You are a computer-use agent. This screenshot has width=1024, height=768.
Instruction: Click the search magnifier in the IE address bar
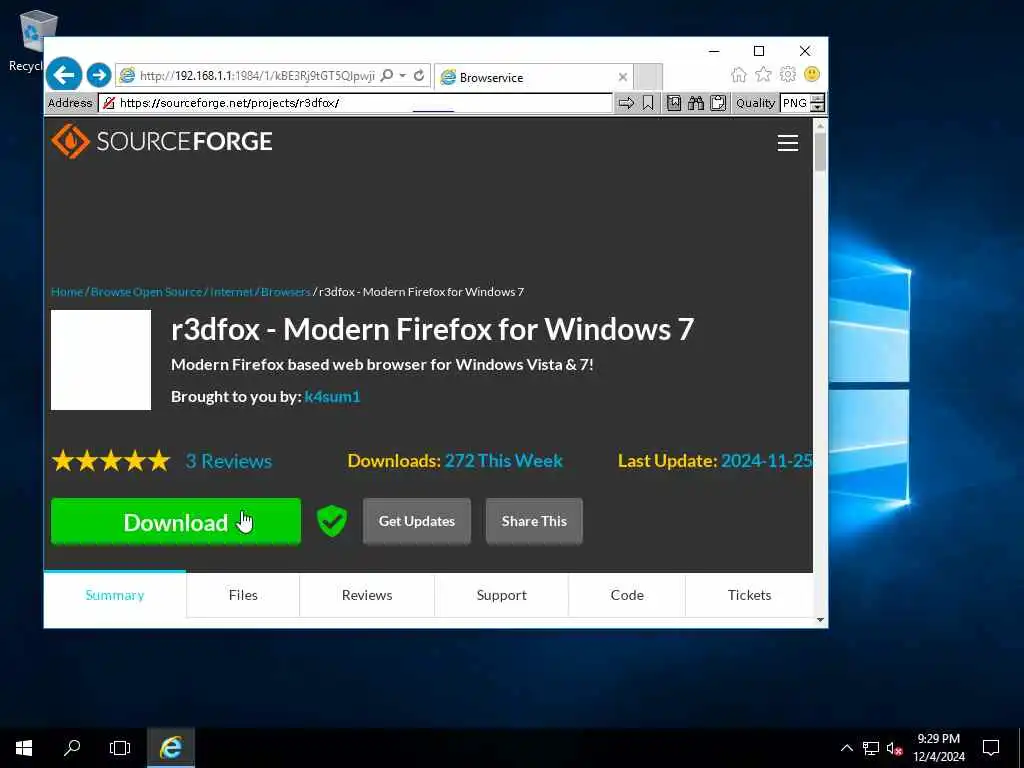click(387, 76)
